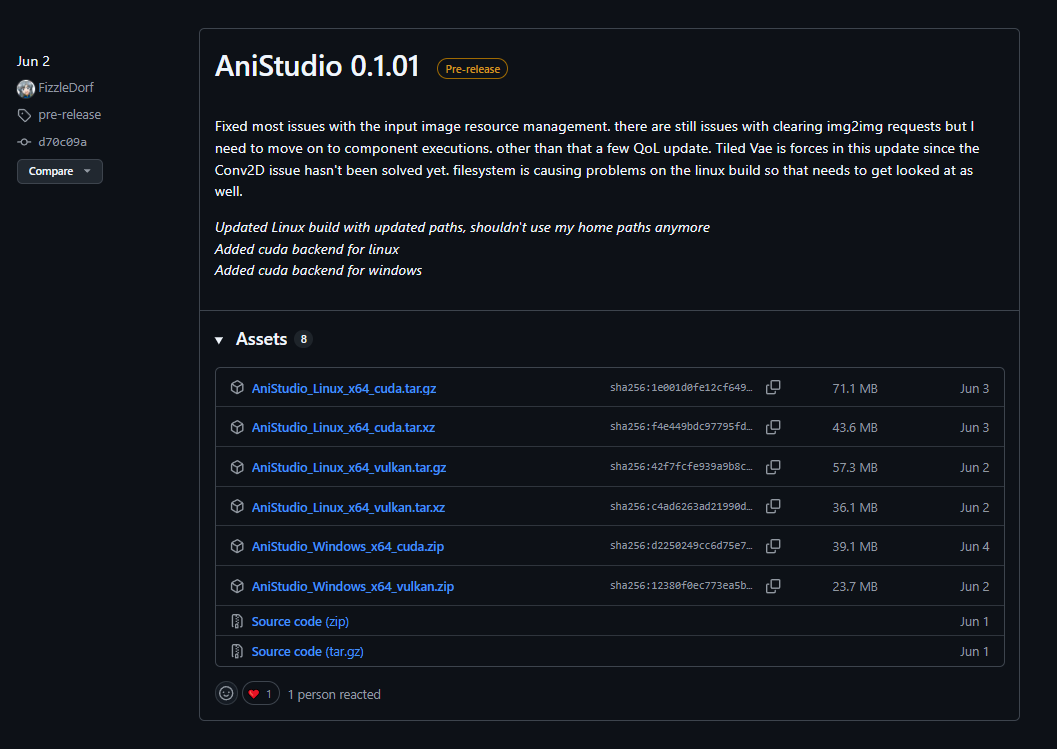Image resolution: width=1057 pixels, height=749 pixels.
Task: Copy sha256 of AniStudio_Linux_x64_cuda.tar.gz
Action: point(773,387)
